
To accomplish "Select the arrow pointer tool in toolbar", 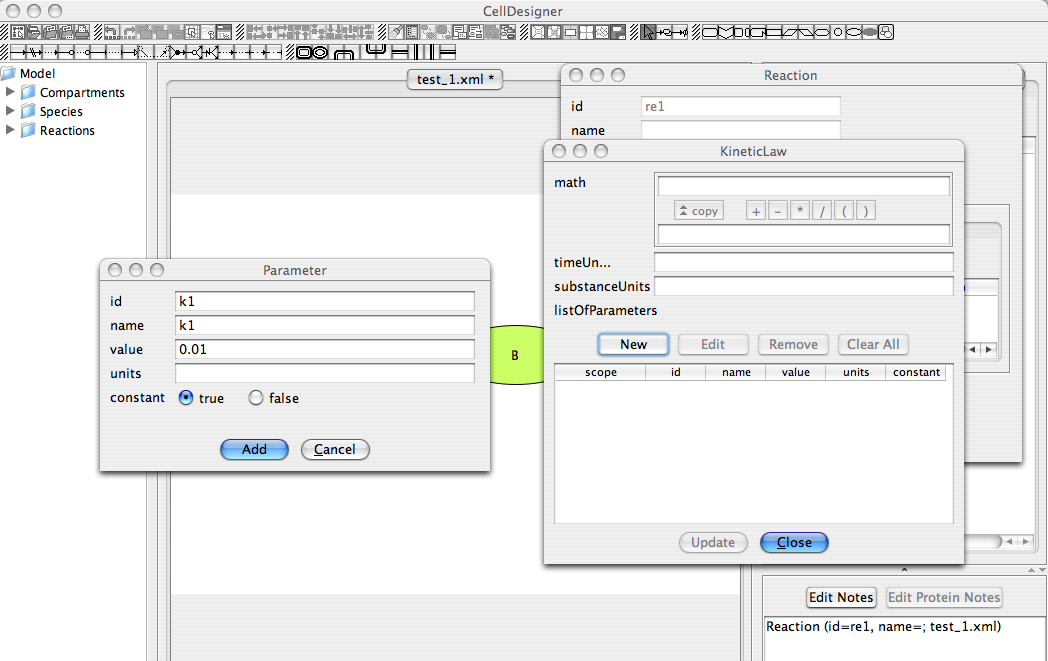I will [x=649, y=32].
